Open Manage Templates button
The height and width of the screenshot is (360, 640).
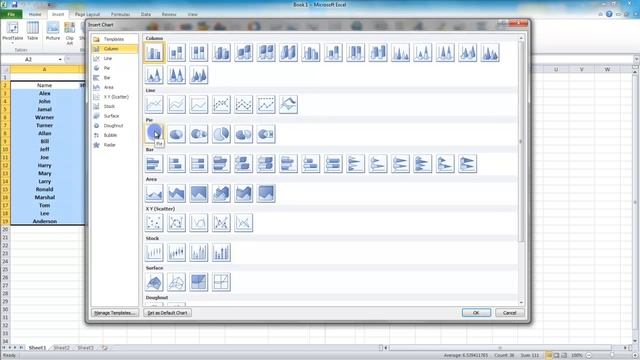coord(115,313)
